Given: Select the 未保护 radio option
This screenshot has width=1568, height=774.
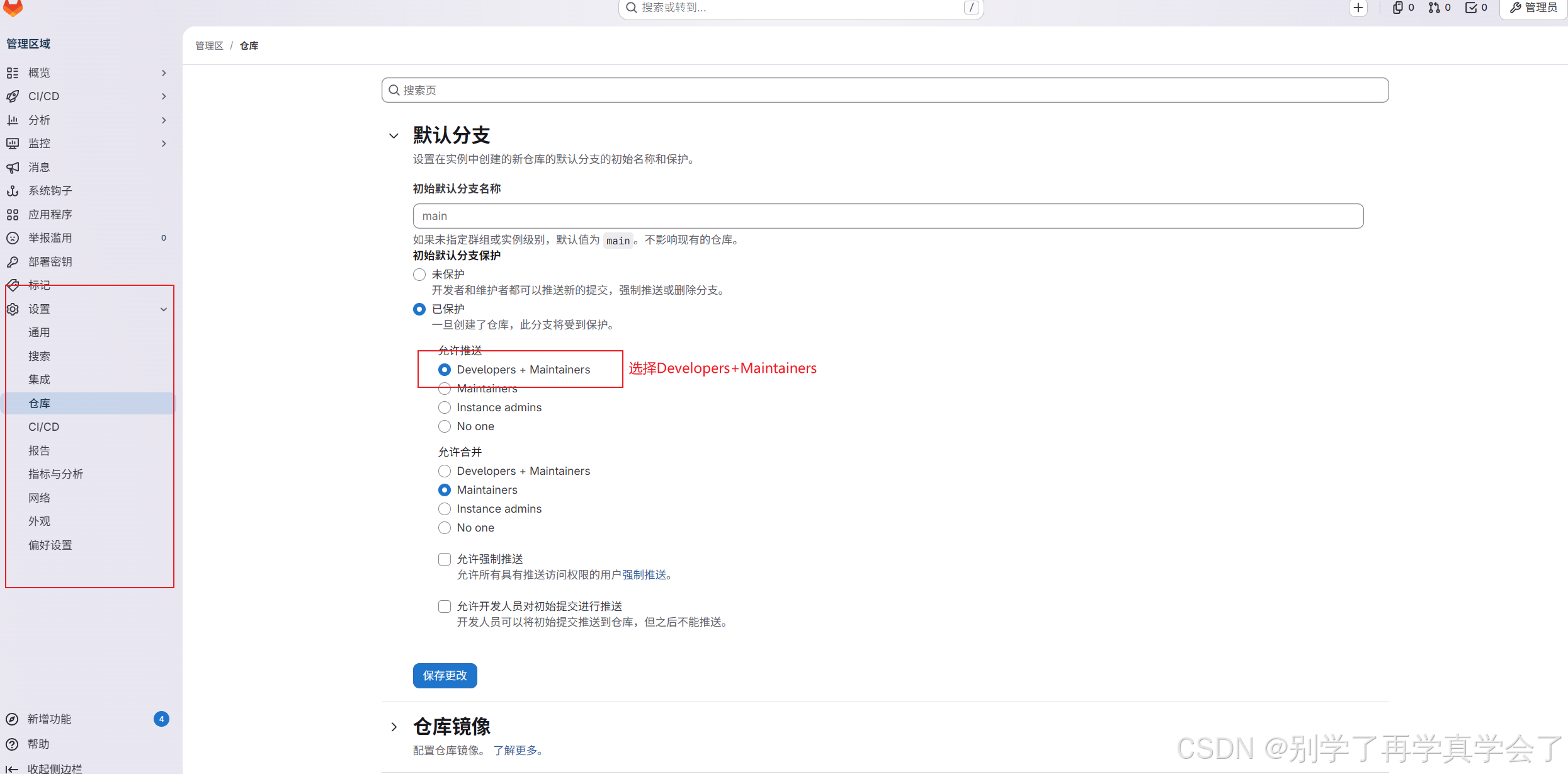Looking at the screenshot, I should 419,274.
